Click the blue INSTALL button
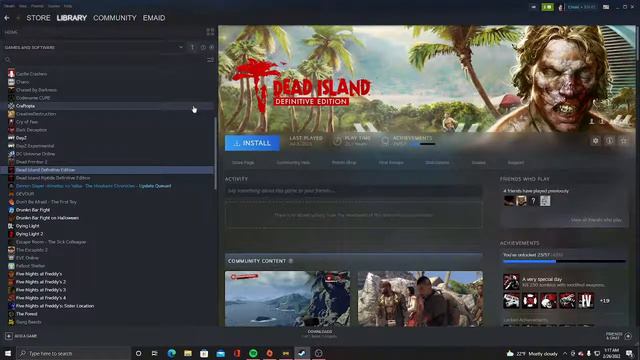This screenshot has height=360, width=640. (252, 143)
